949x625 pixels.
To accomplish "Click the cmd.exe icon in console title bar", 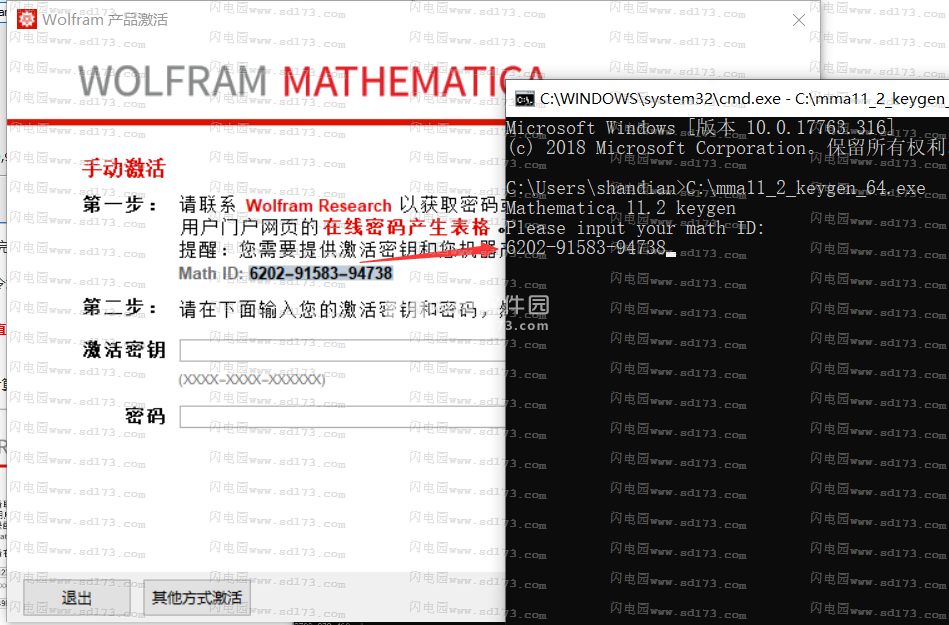I will 524,99.
